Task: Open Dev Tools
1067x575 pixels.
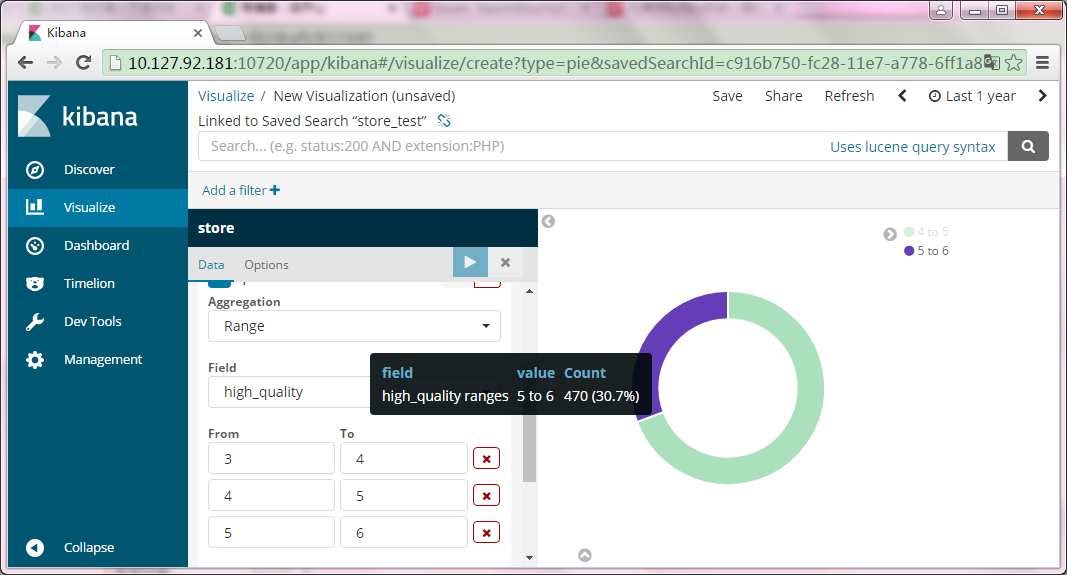Action: (93, 322)
